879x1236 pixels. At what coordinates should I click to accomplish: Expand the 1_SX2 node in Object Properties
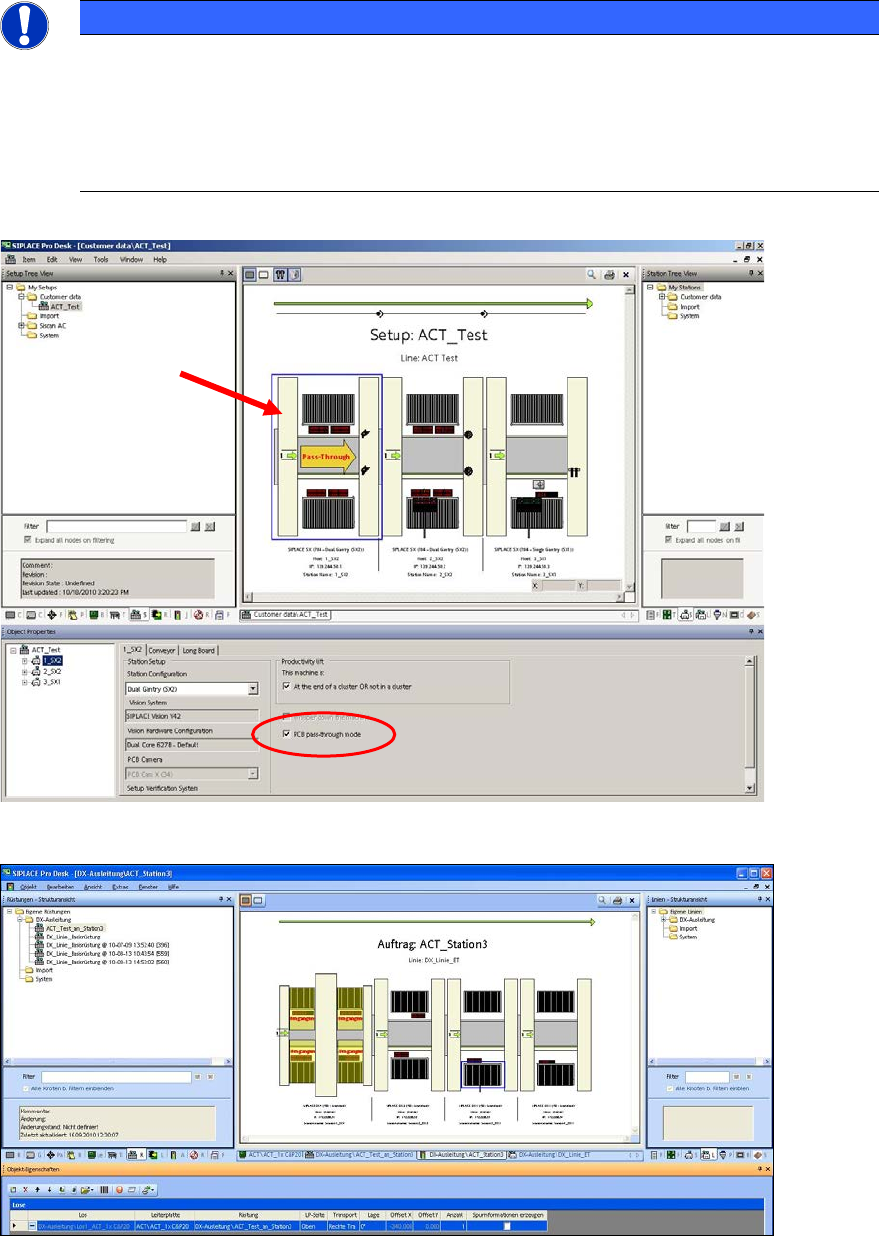click(24, 661)
